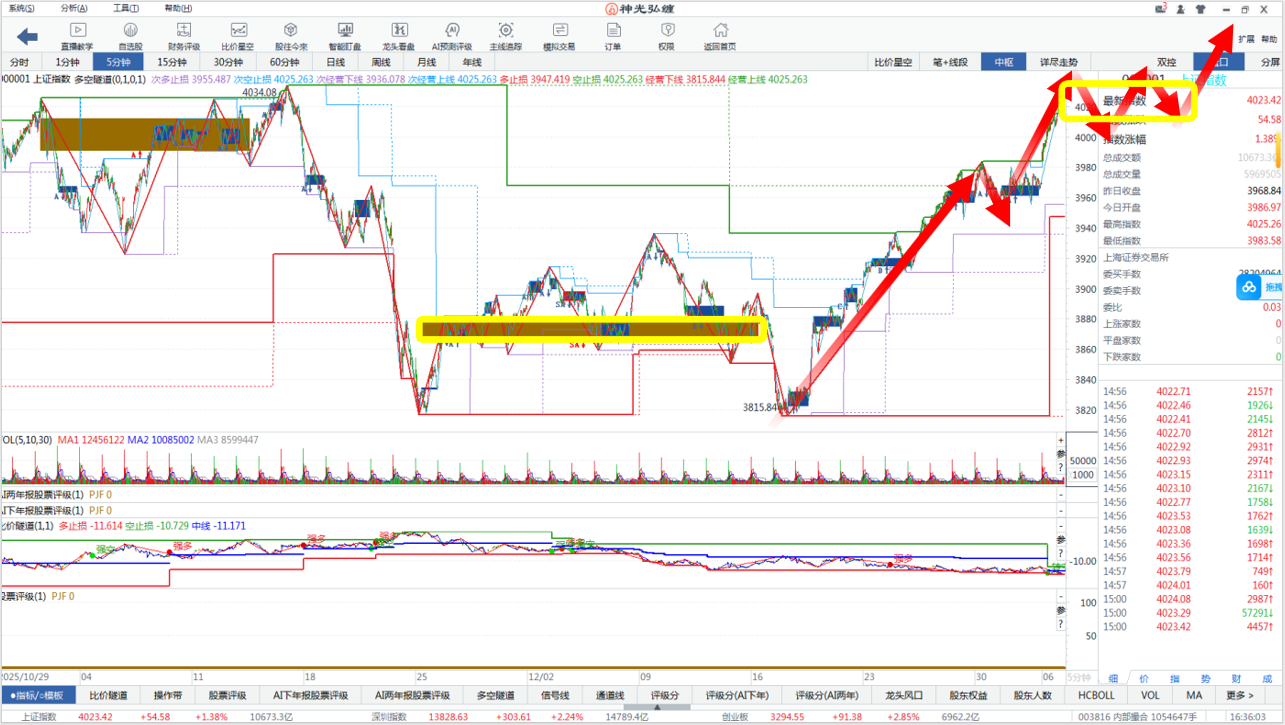Screen dimensions: 1285x725
Task: Click the back arrow icon in toolbar
Action: tap(27, 37)
